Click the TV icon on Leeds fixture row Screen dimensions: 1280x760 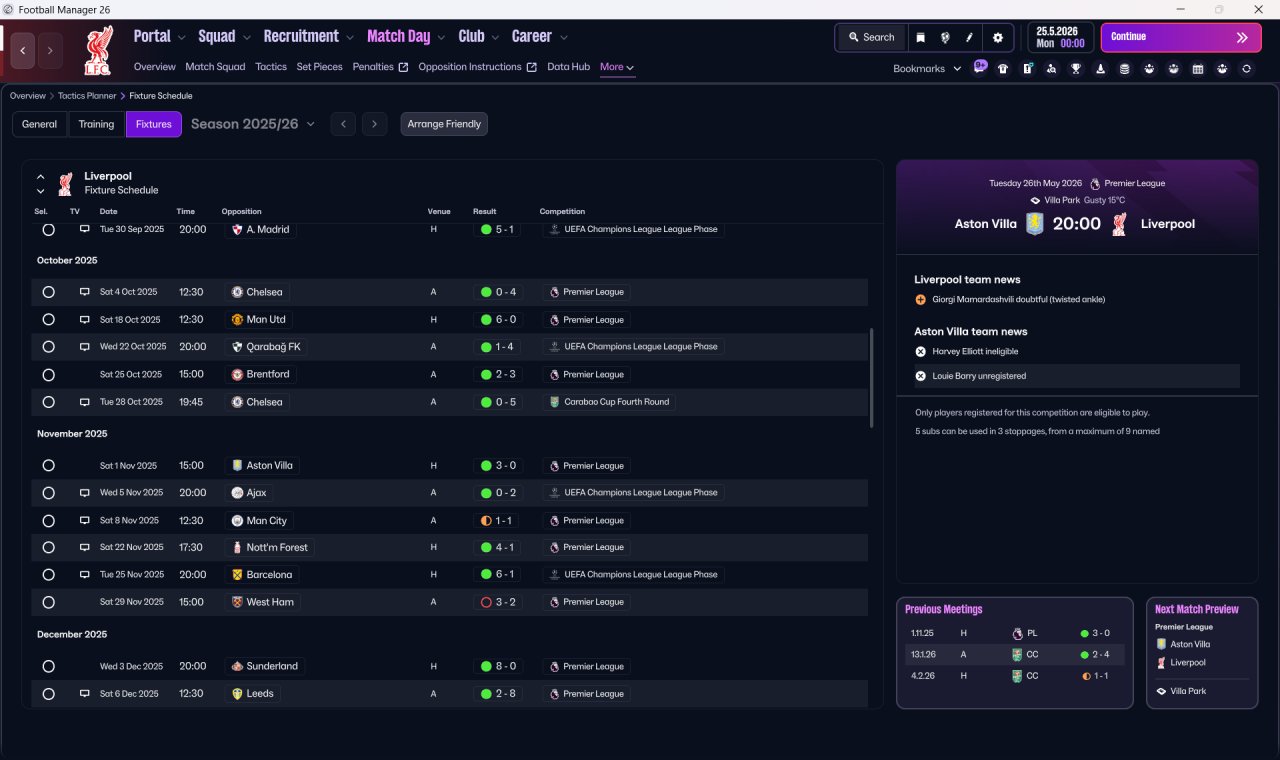[x=85, y=694]
